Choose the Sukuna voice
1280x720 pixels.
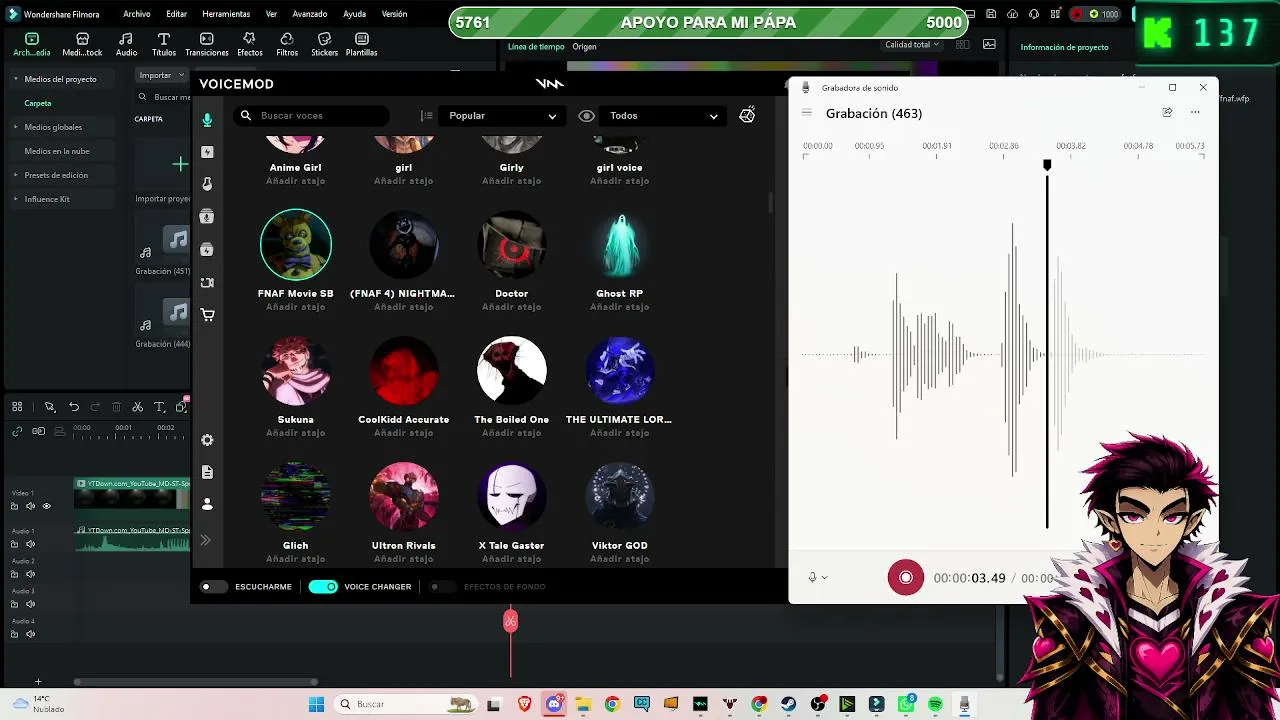pyautogui.click(x=295, y=370)
